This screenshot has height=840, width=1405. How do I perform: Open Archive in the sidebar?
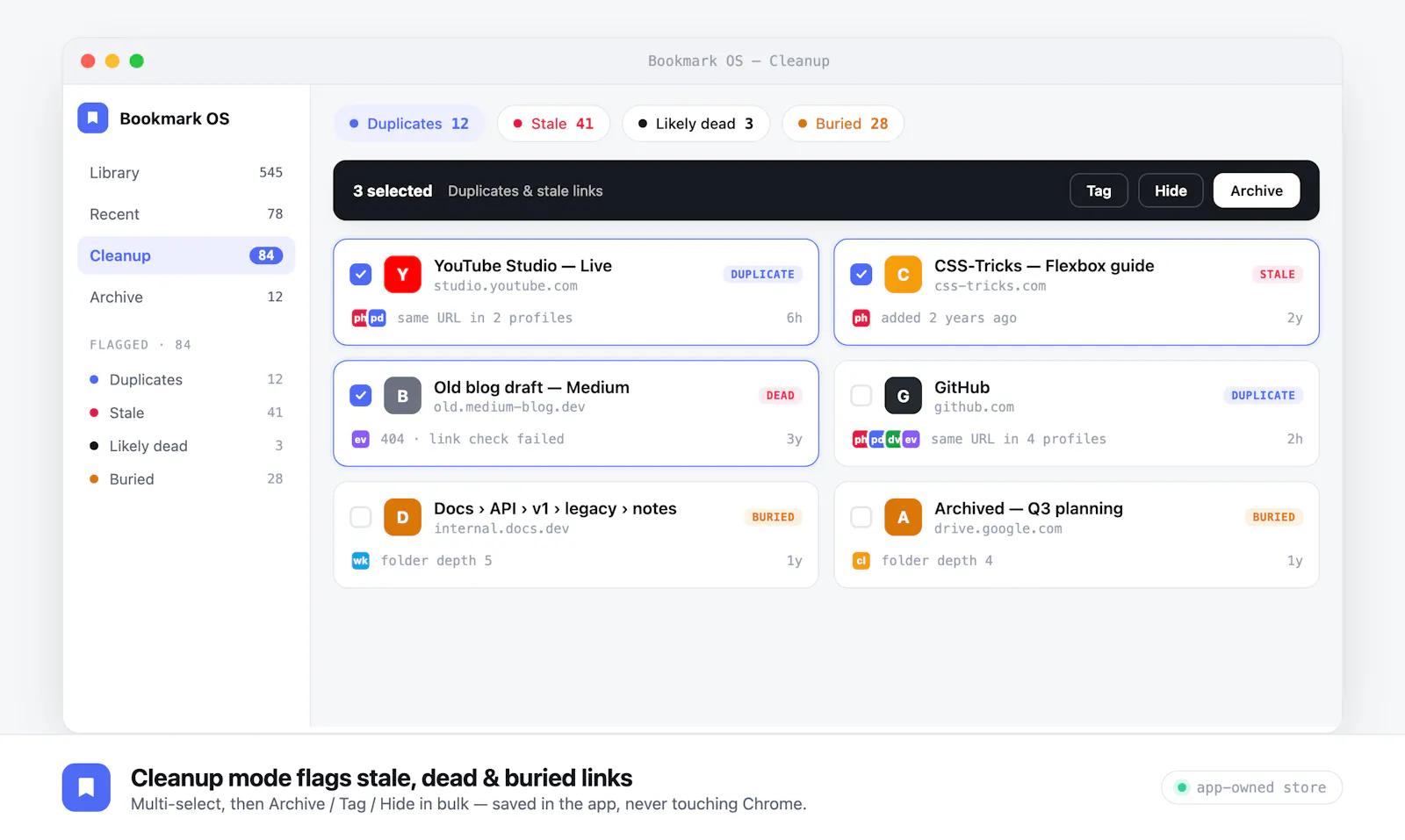pos(186,297)
